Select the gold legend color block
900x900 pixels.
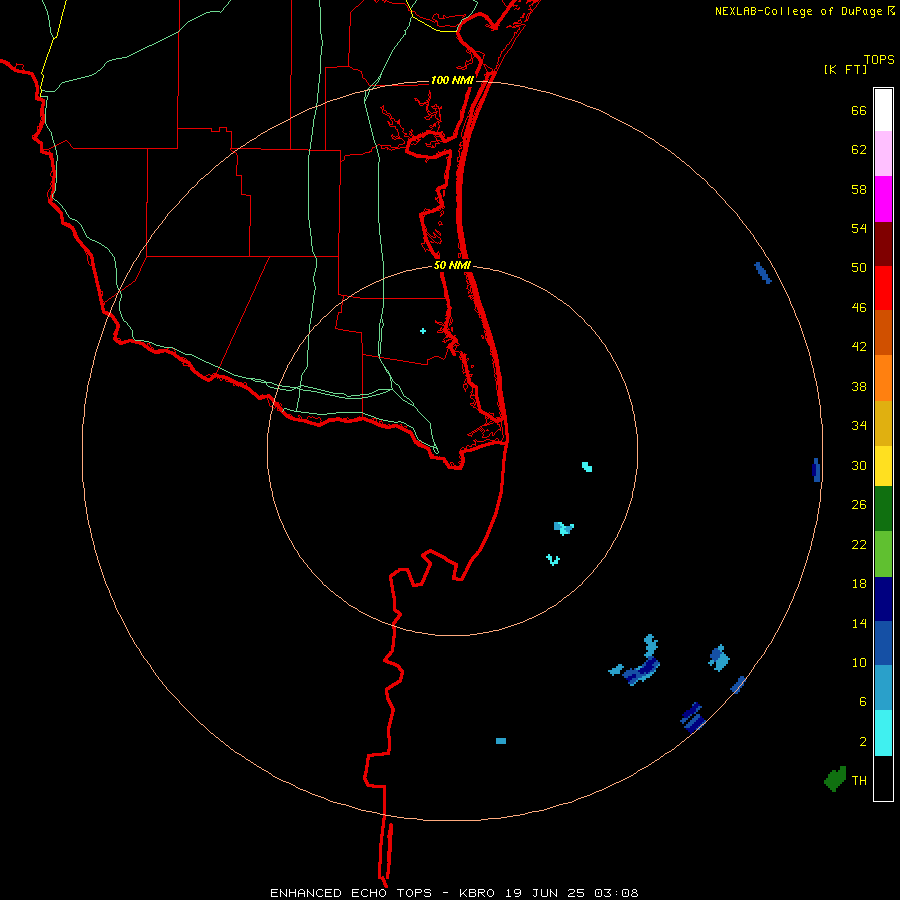click(883, 423)
